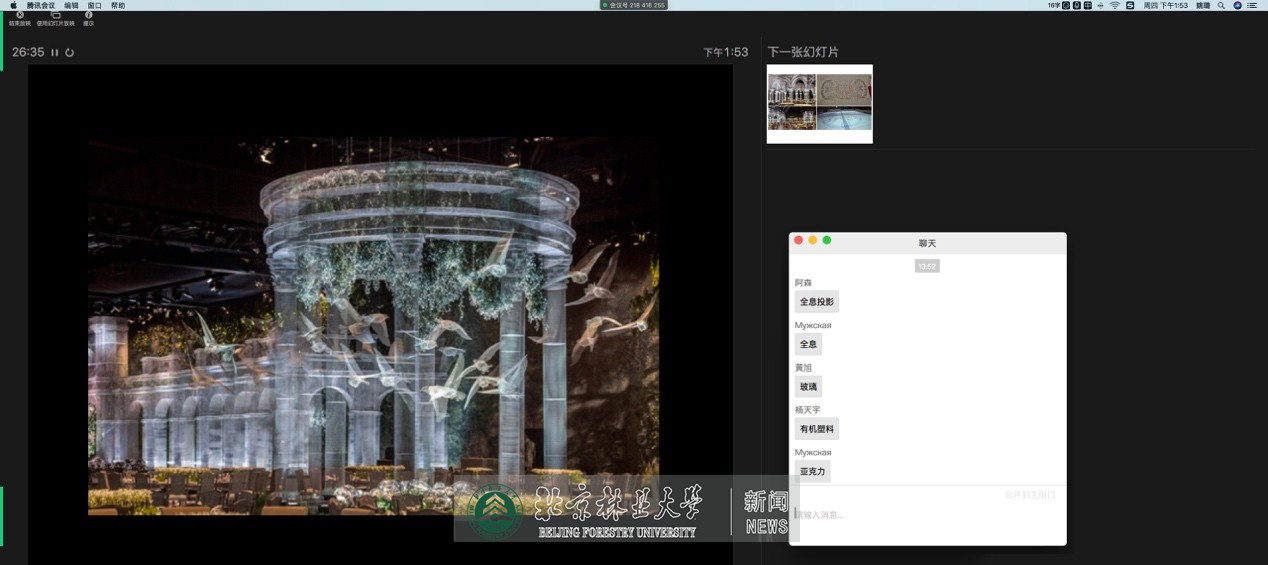1268x565 pixels.
Task: Open the Notification Center icon
Action: coord(1252,5)
